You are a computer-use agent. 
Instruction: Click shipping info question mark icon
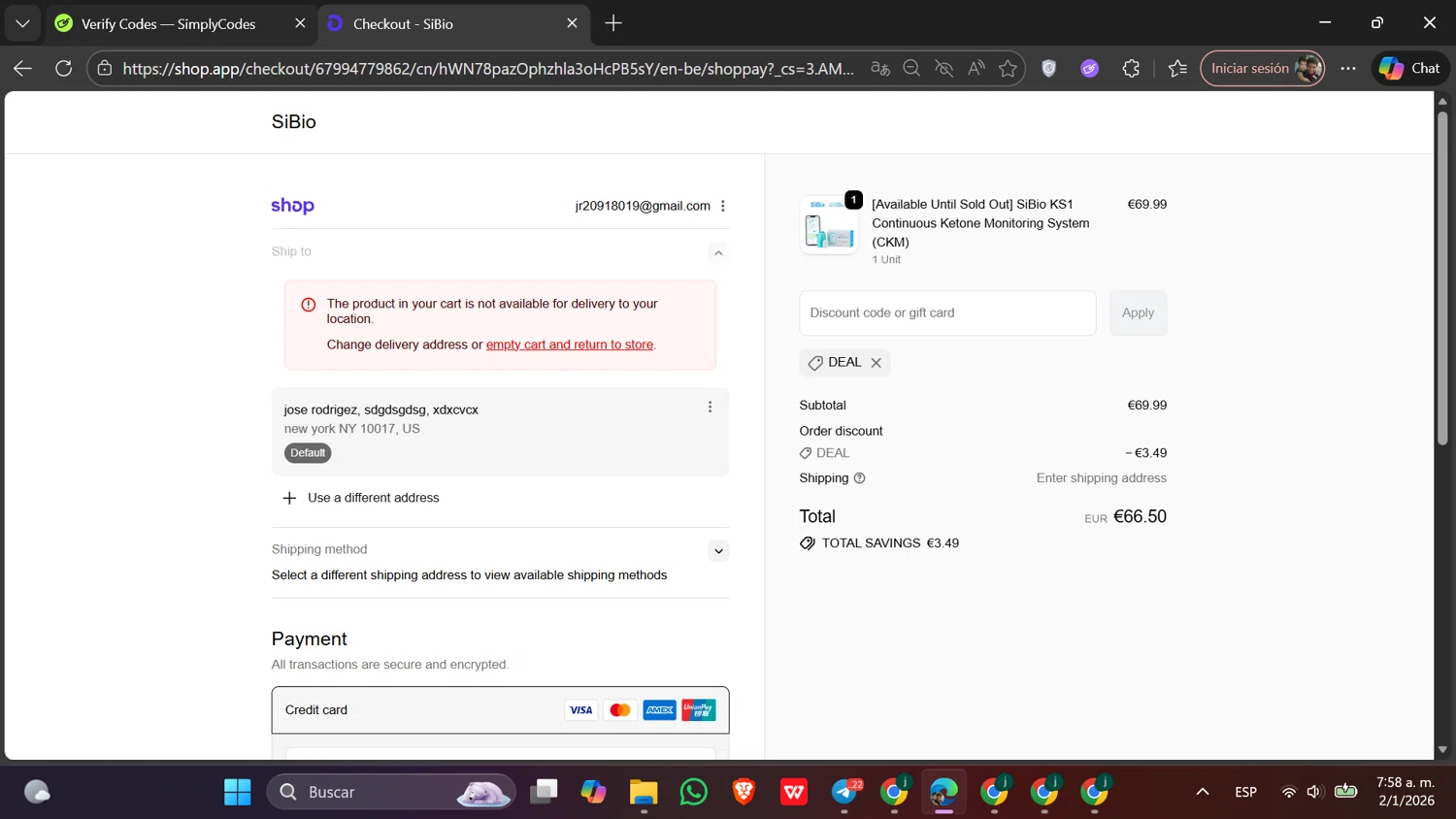[x=859, y=478]
